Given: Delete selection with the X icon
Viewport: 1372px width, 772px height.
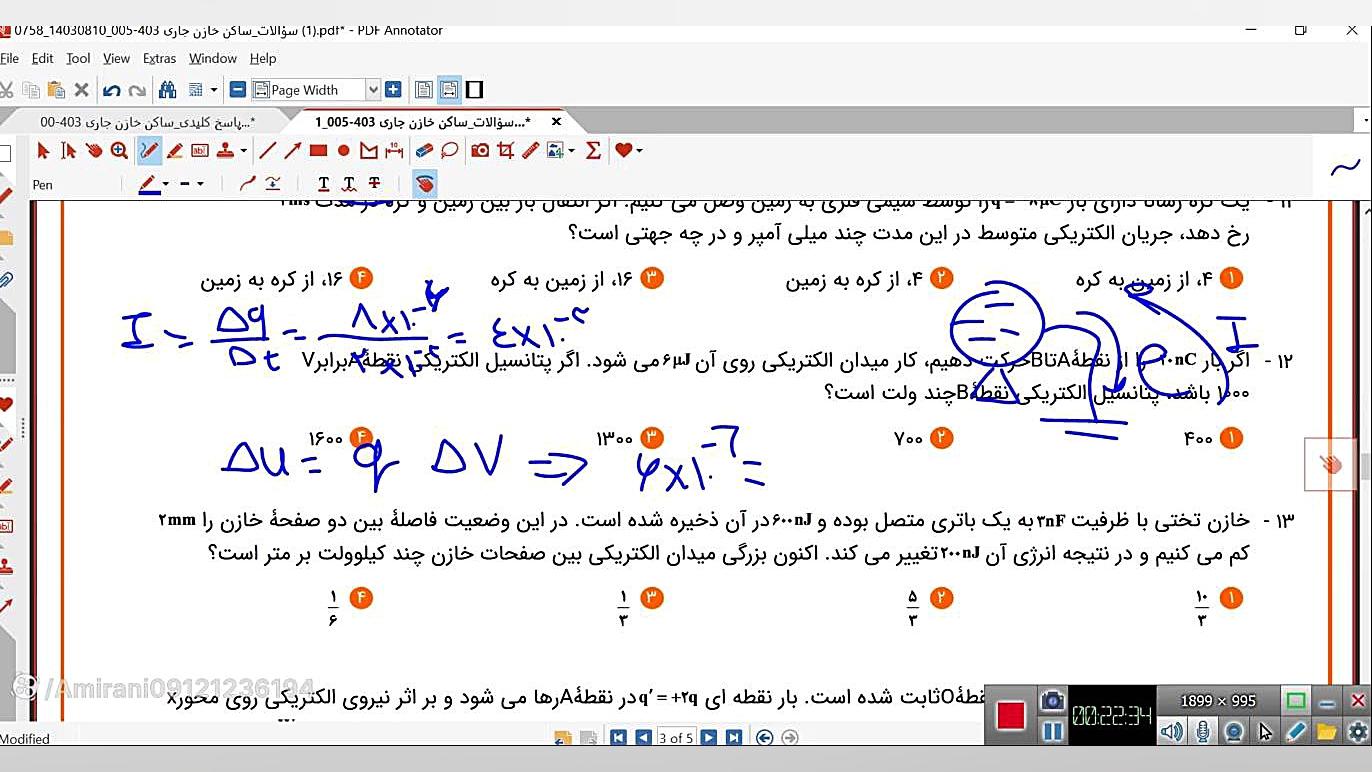Looking at the screenshot, I should tap(81, 90).
